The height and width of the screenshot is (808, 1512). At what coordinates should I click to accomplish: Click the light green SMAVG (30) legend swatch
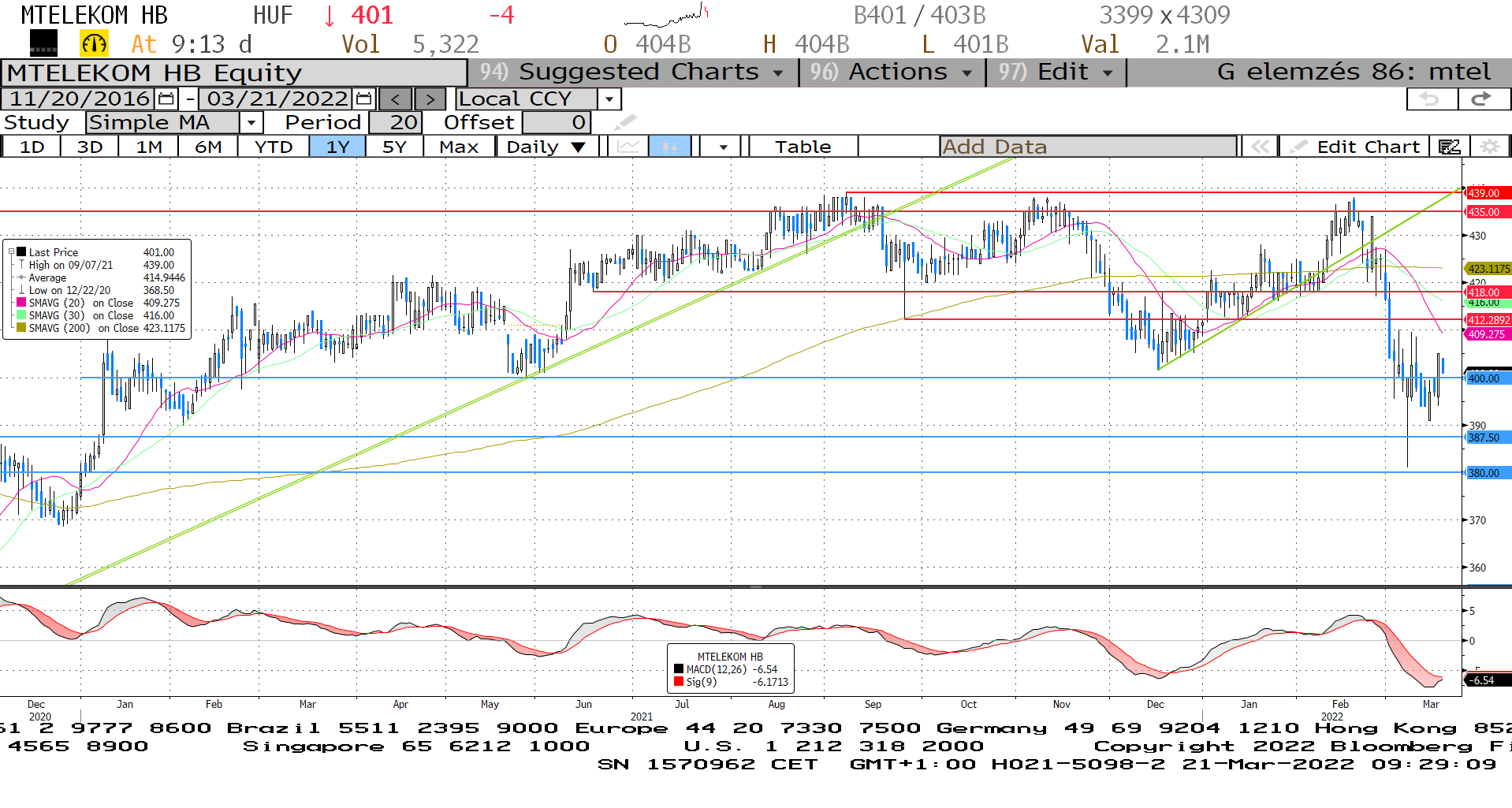pyautogui.click(x=21, y=315)
